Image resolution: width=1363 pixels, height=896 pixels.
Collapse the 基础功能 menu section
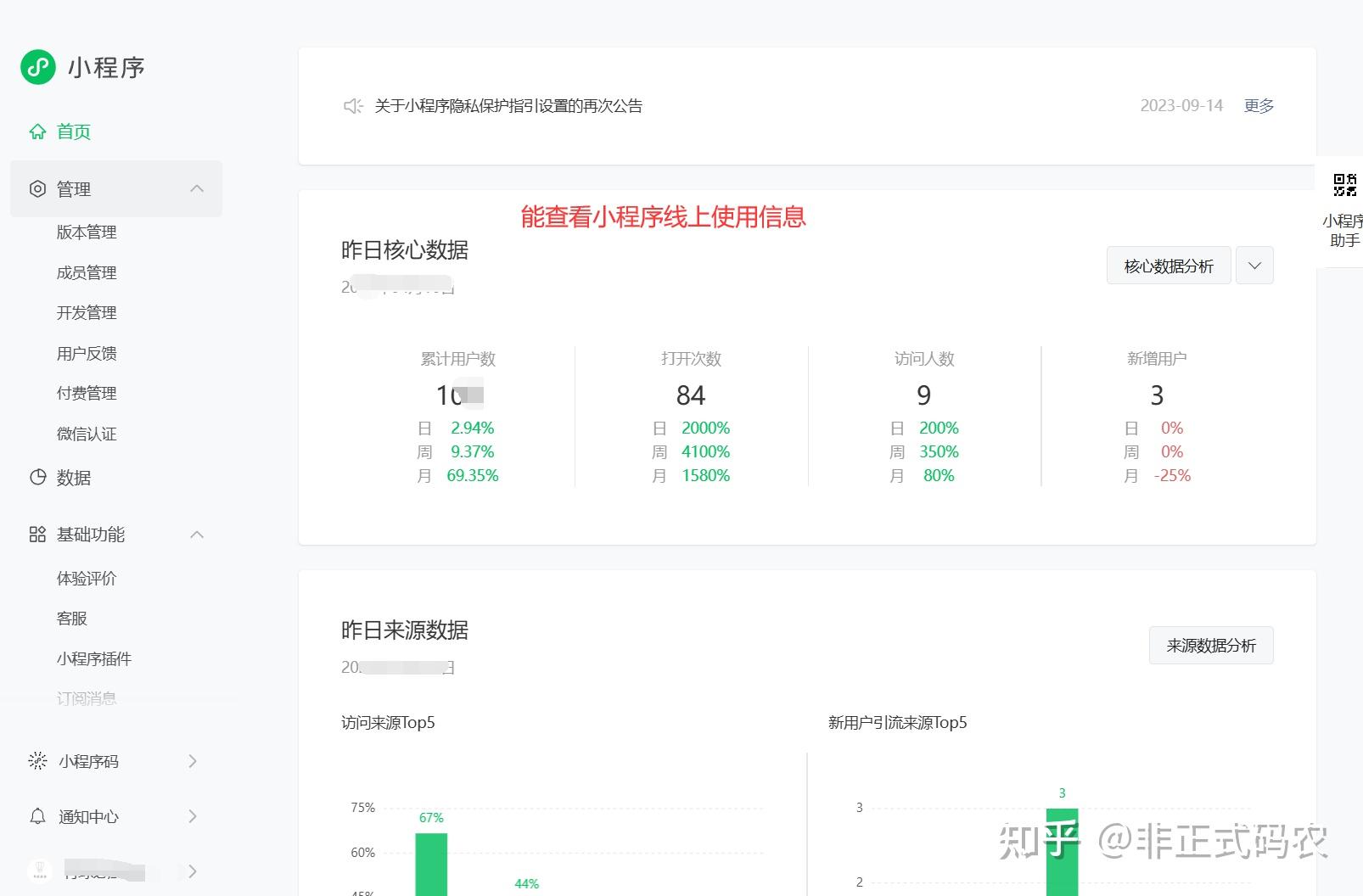tap(197, 535)
